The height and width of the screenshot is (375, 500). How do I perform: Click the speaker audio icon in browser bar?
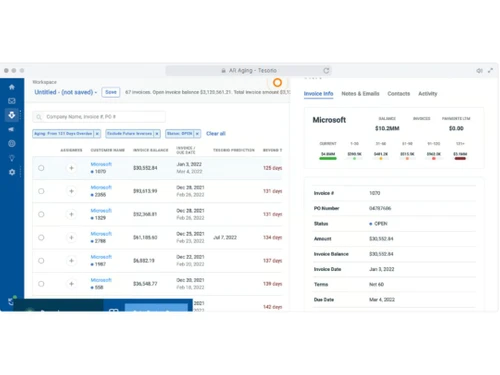click(x=479, y=71)
